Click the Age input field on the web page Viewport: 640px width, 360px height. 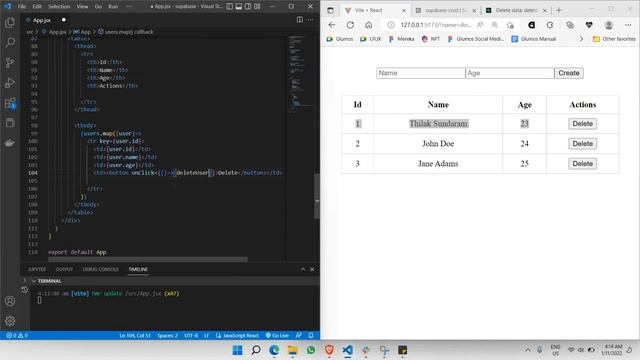point(509,73)
